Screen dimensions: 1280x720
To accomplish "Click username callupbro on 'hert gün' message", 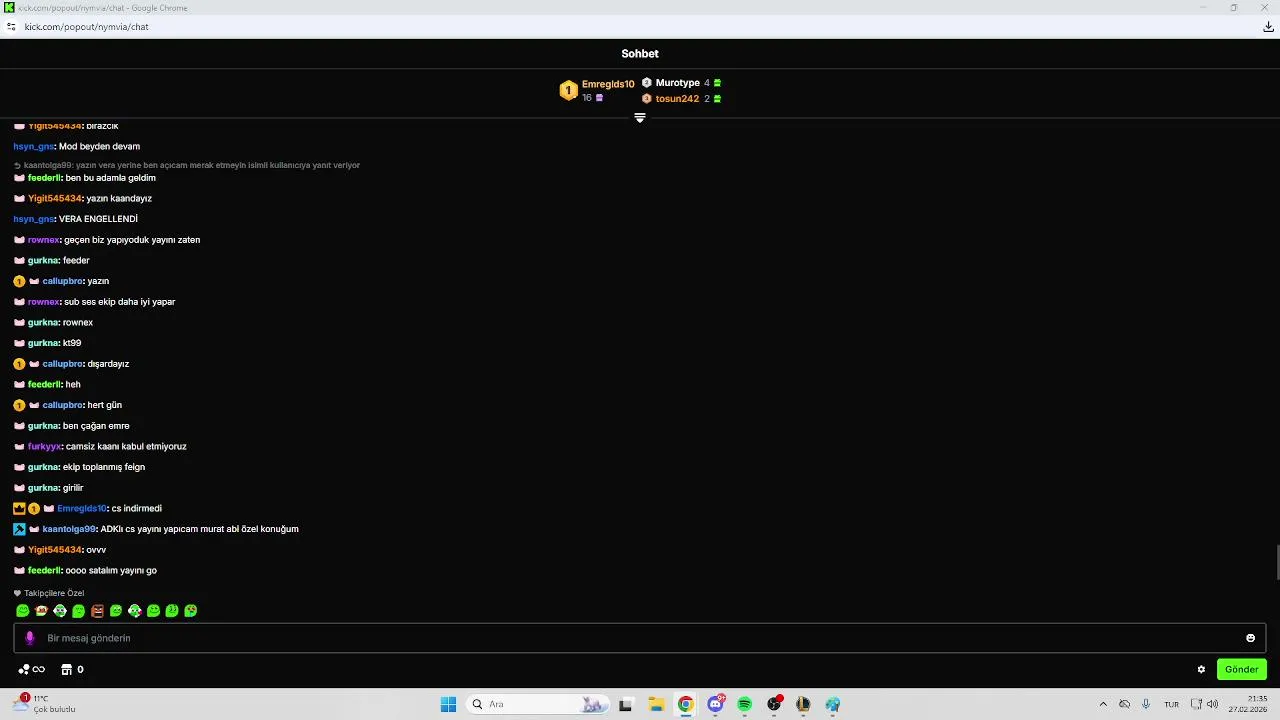I will click(62, 406).
